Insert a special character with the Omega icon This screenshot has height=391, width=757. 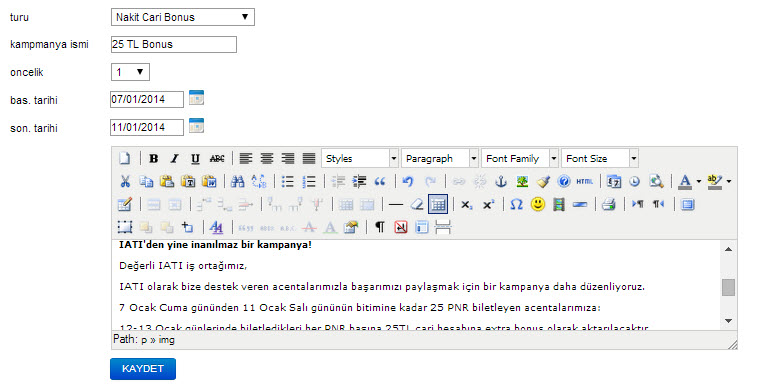coord(517,205)
